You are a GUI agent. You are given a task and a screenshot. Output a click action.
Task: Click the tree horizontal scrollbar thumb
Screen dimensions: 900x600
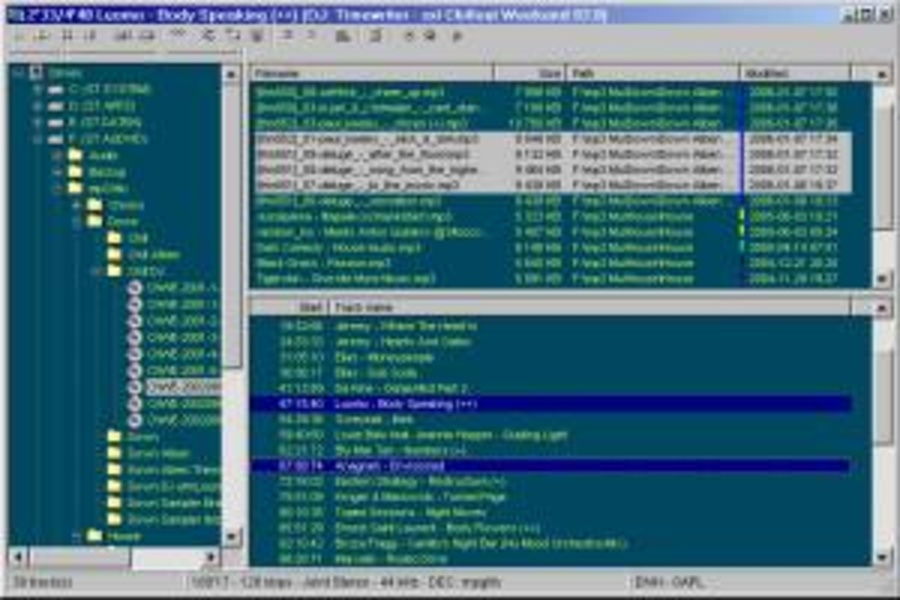coord(79,556)
